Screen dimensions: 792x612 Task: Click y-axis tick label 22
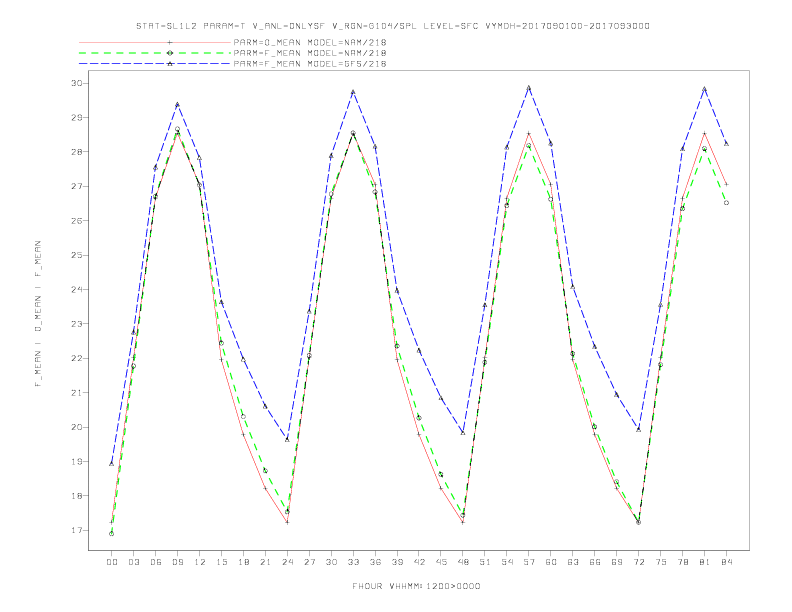[77, 358]
